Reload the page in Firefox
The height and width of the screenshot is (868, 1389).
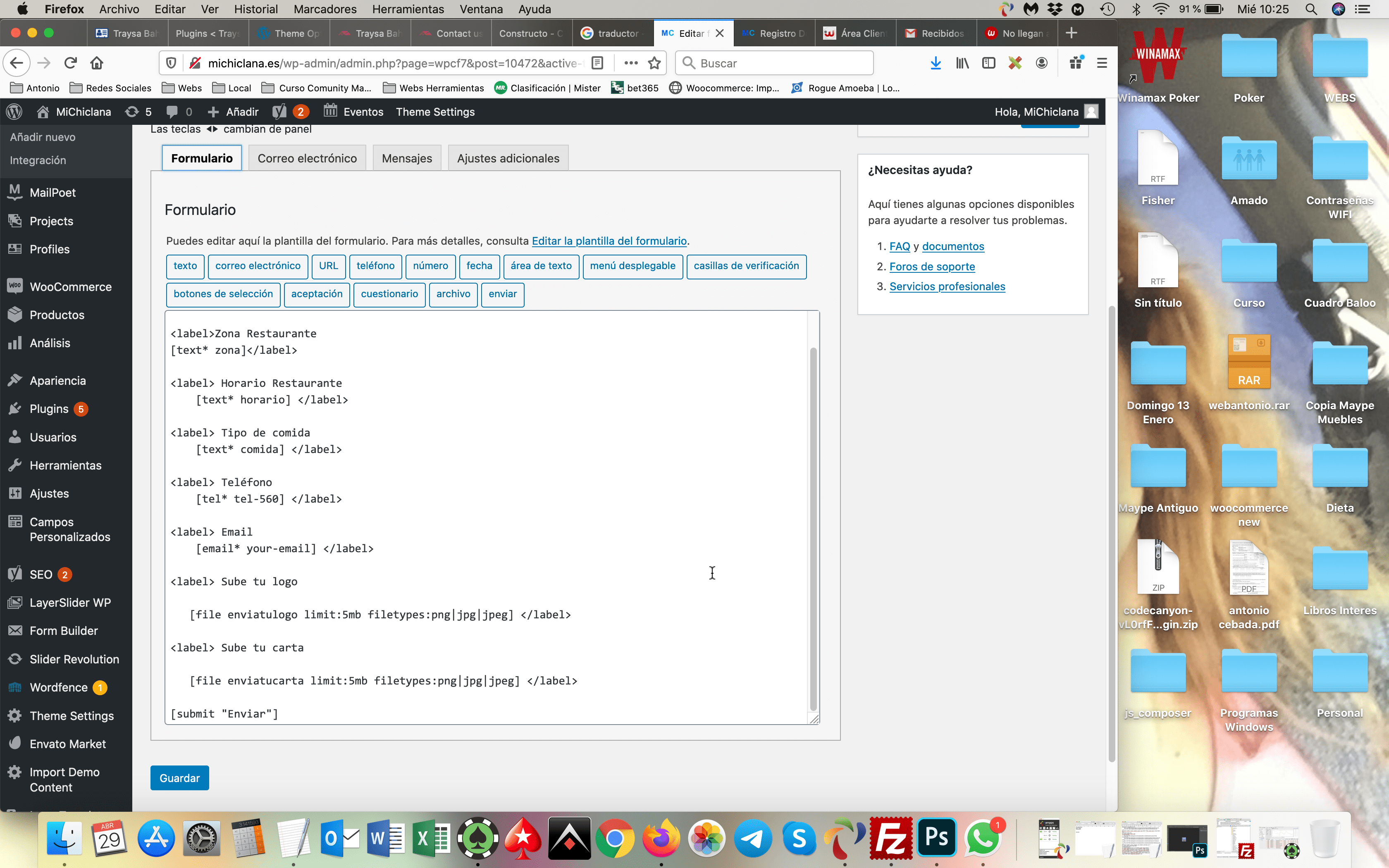click(x=71, y=63)
